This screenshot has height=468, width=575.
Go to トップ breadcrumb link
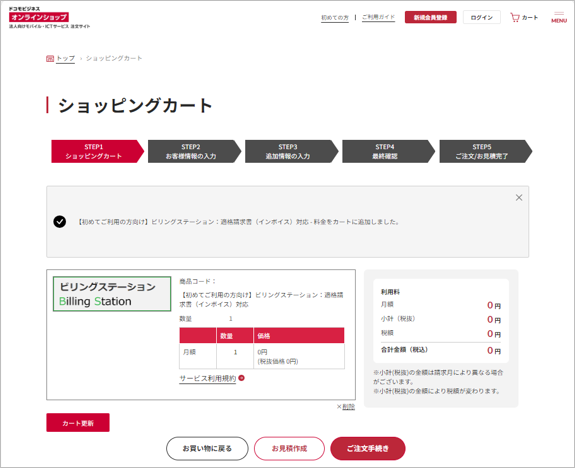65,59
